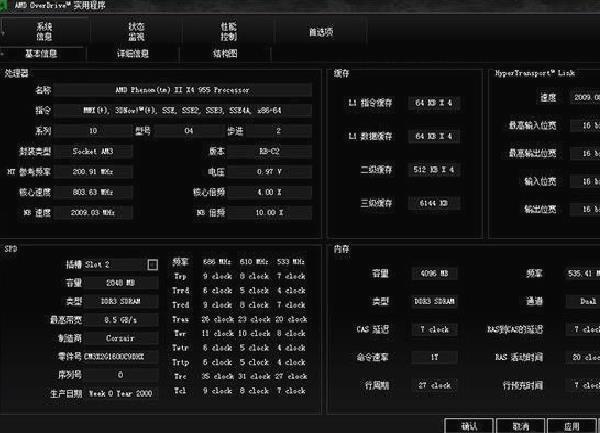Click the 取消 button

[520, 426]
